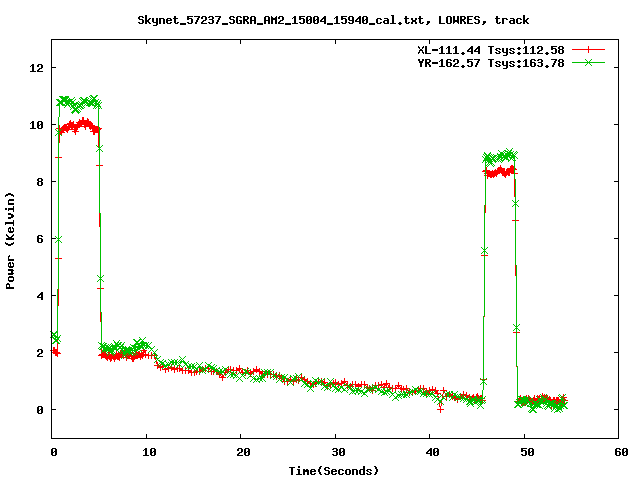Click legend entry YR-162.57 Tsys:163.78
Viewport: 640px width, 480px height.
point(491,63)
